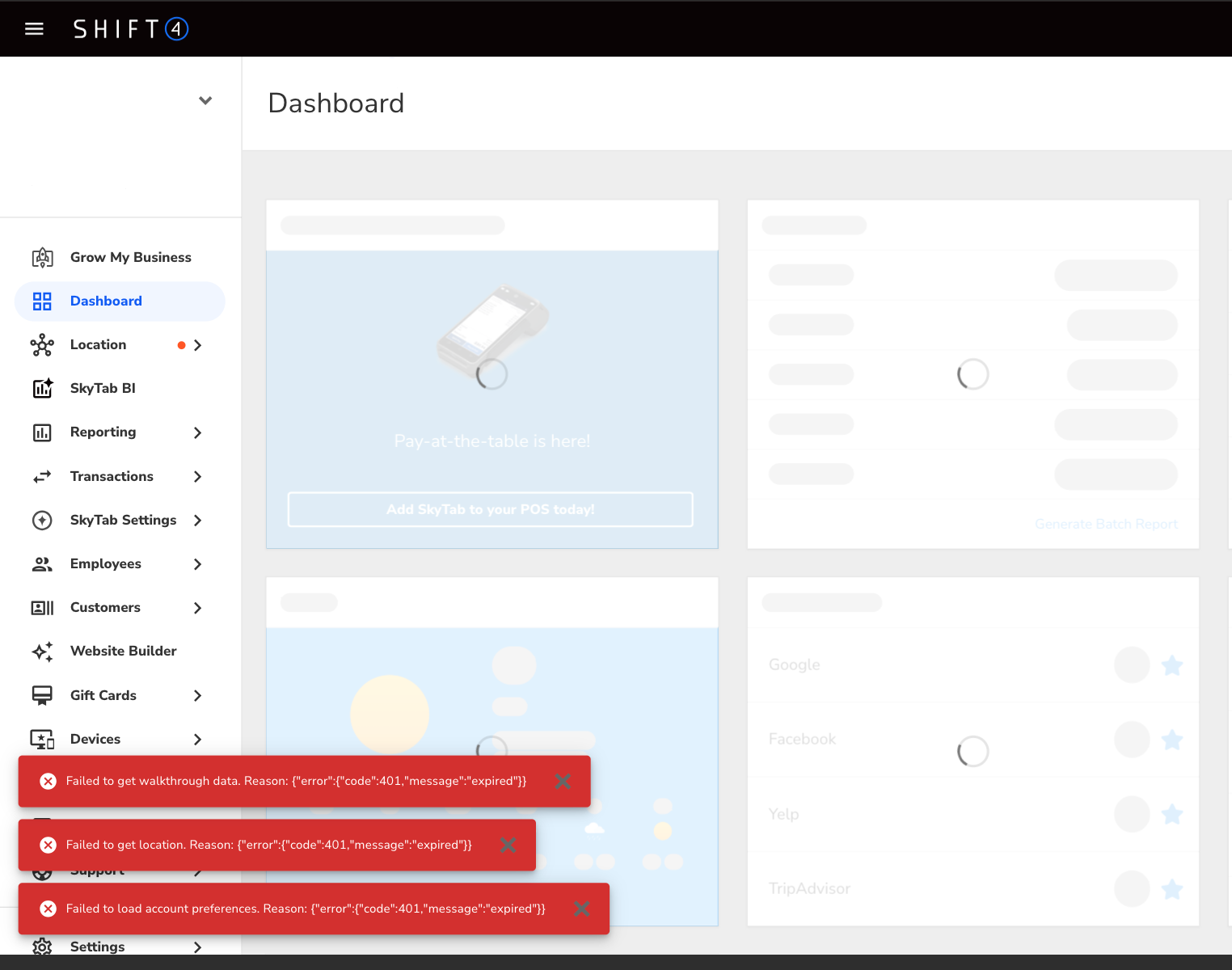The width and height of the screenshot is (1232, 970).
Task: Click the star icon next to Facebook
Action: tap(1172, 740)
